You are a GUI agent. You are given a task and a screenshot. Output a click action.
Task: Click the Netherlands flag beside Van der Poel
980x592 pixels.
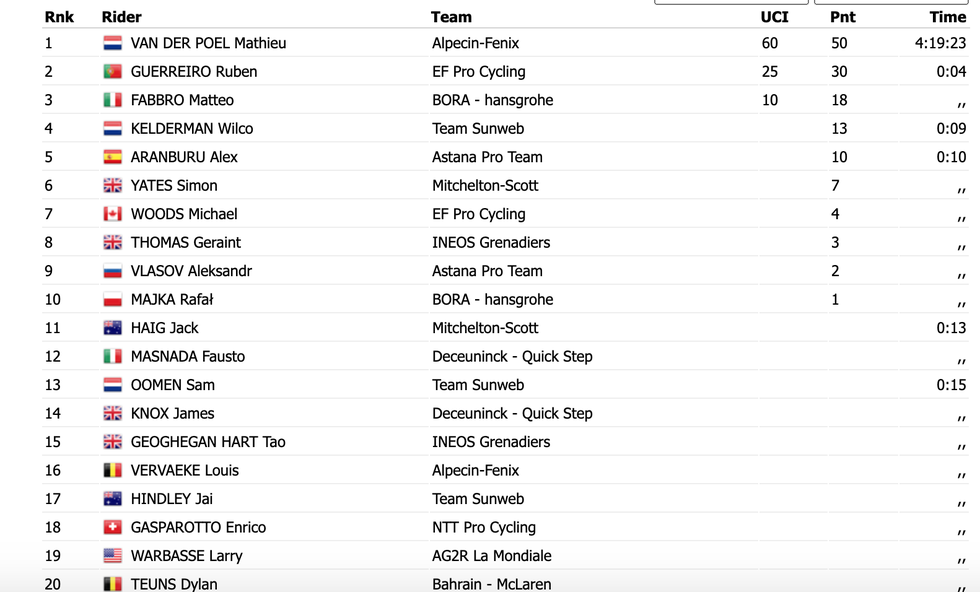(x=112, y=43)
